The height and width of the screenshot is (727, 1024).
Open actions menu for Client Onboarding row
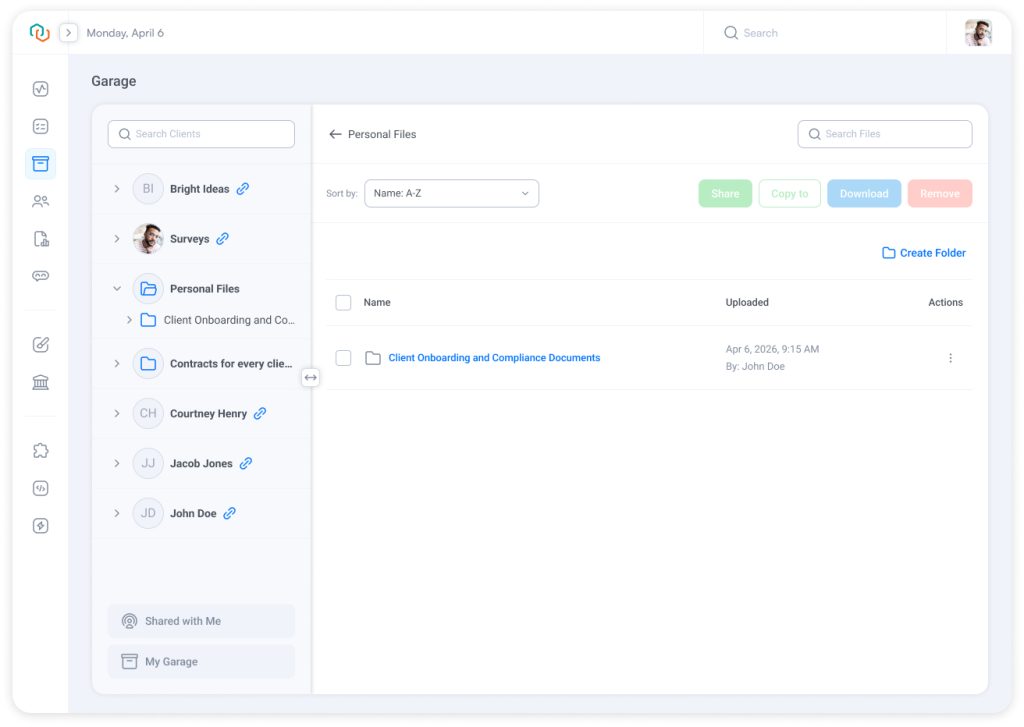[950, 358]
